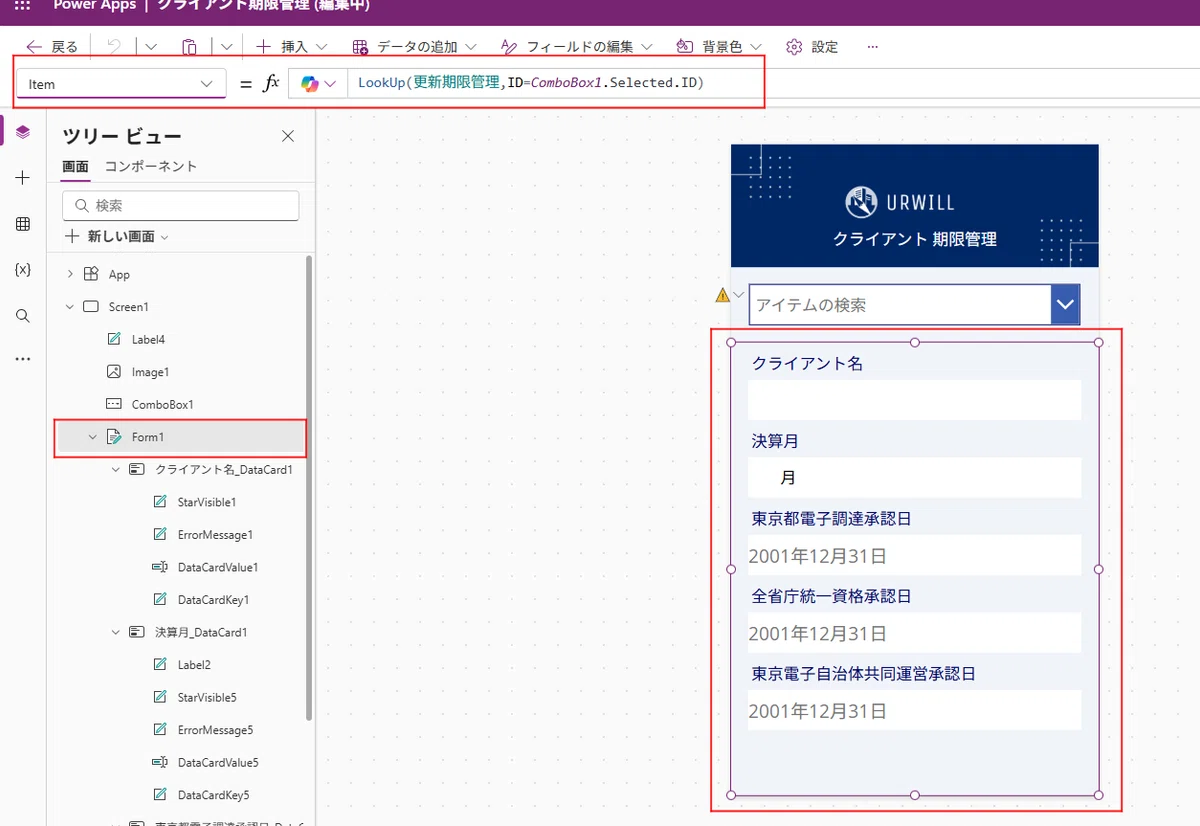Select StarVisible5 in the tree

(x=207, y=697)
